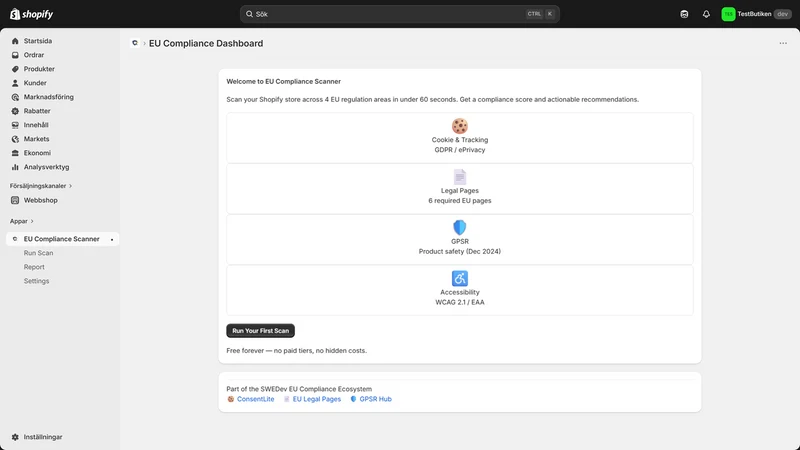
Task: Open the GPSR Hub link
Action: (x=376, y=399)
